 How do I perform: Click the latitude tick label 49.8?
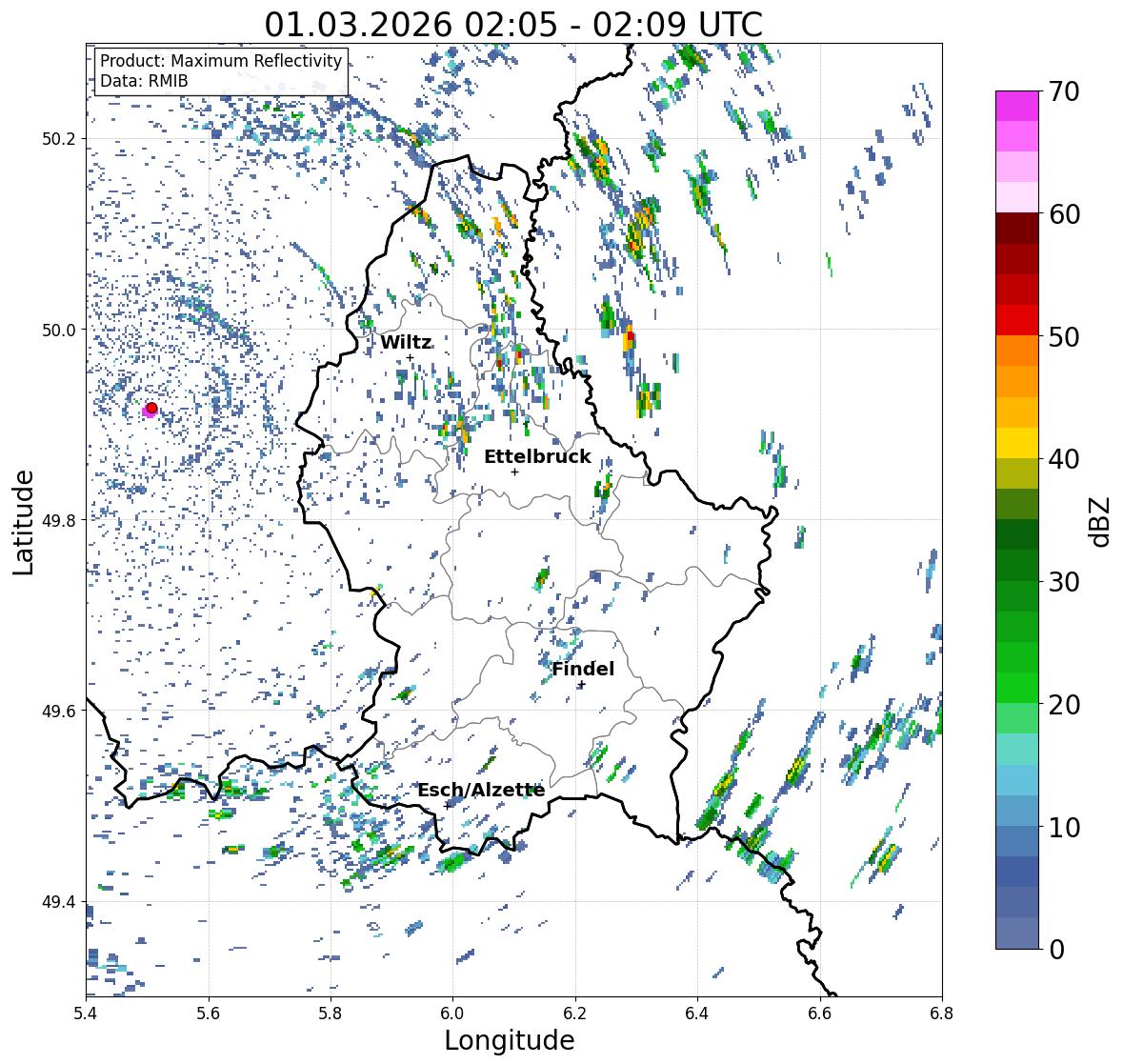58,520
